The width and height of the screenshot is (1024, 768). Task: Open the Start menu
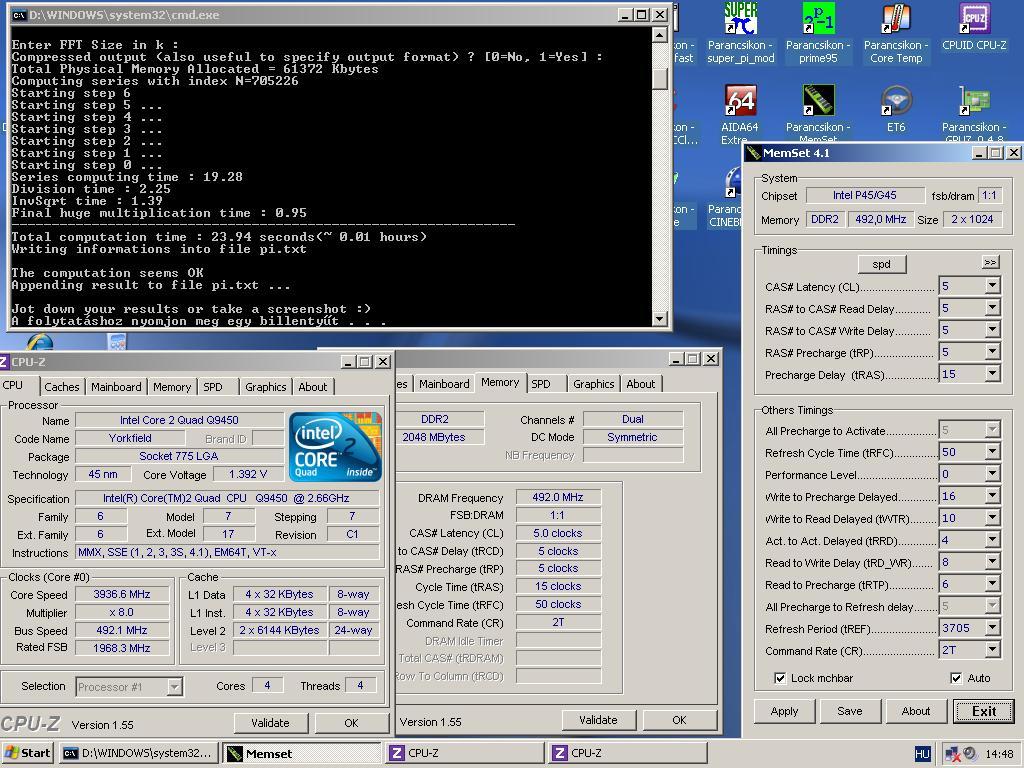point(27,753)
